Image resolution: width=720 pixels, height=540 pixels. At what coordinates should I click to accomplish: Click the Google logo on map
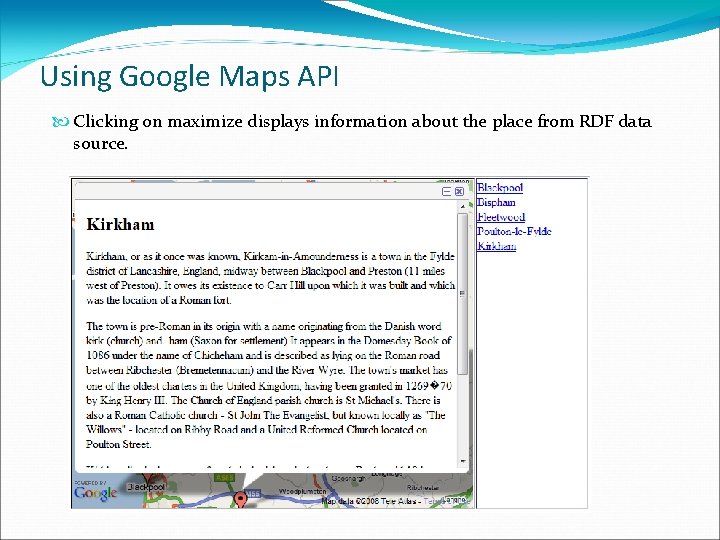[x=96, y=494]
